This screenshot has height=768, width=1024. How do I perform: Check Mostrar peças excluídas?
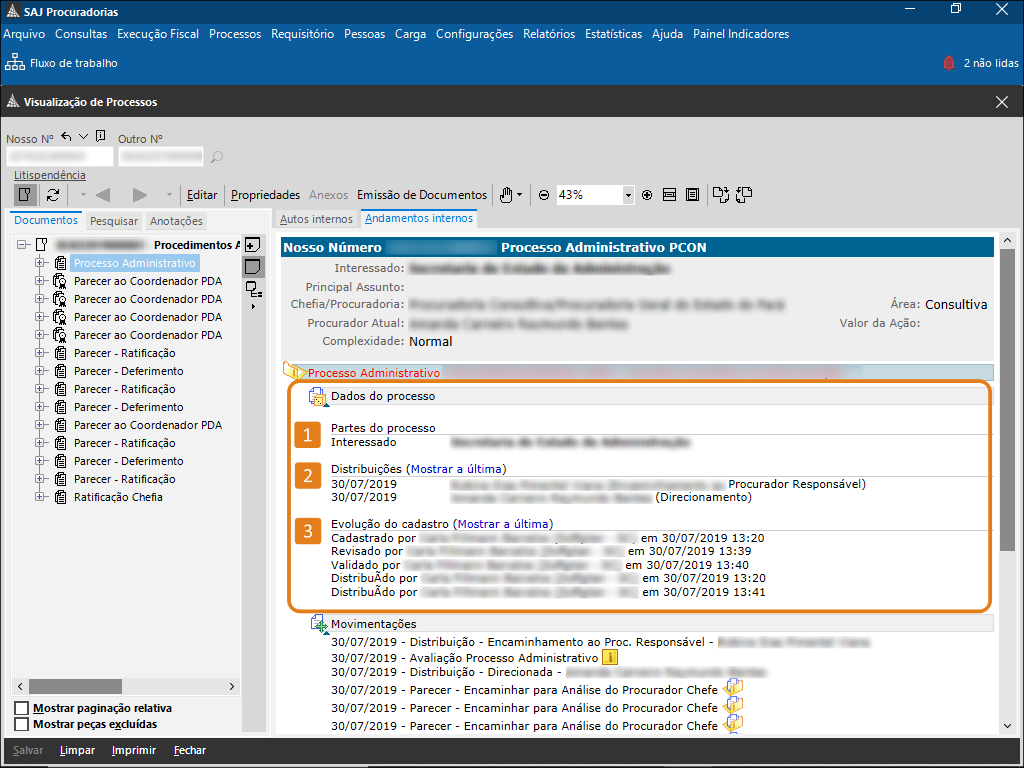tap(22, 724)
